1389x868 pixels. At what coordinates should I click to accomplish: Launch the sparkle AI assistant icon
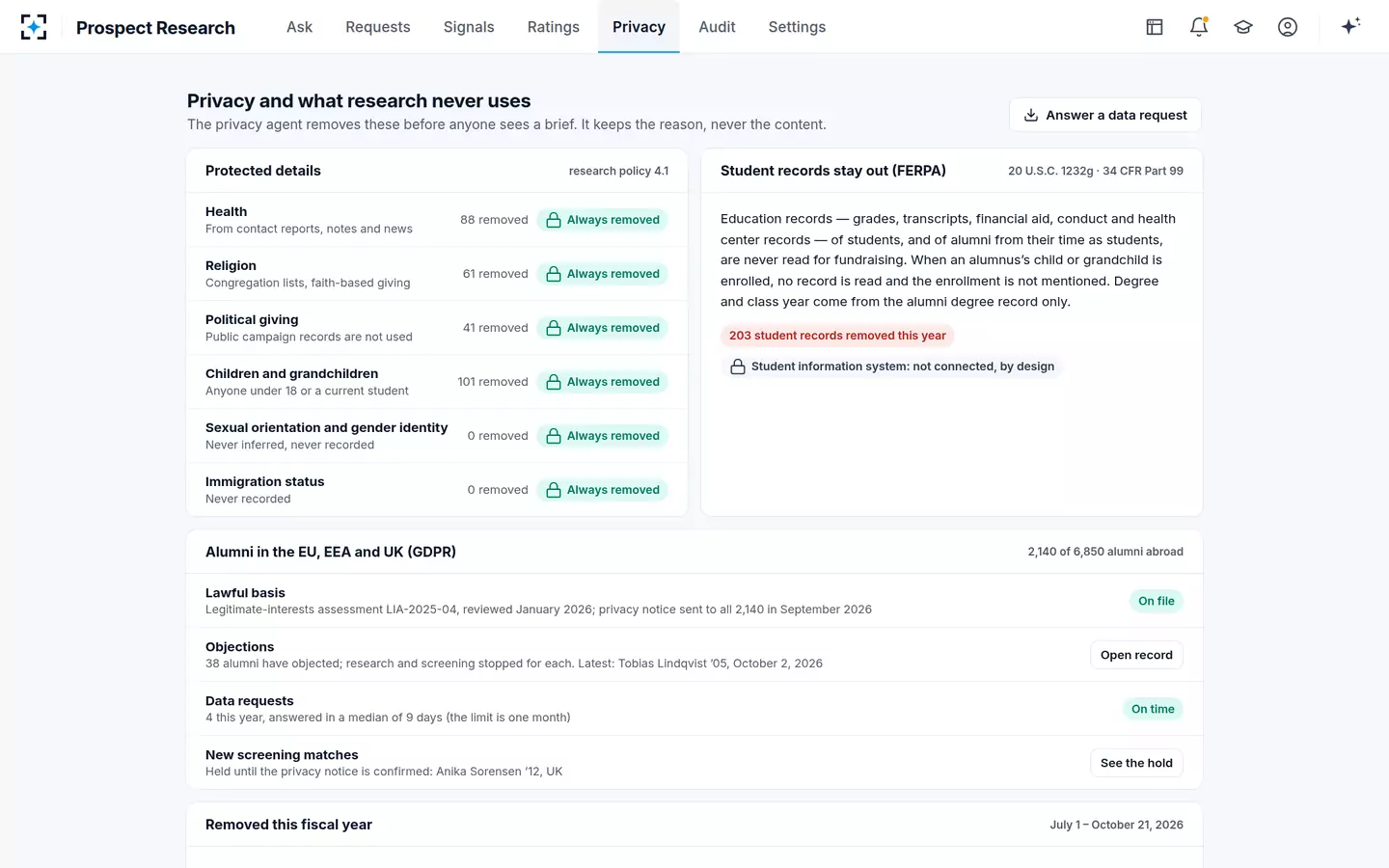point(1350,26)
